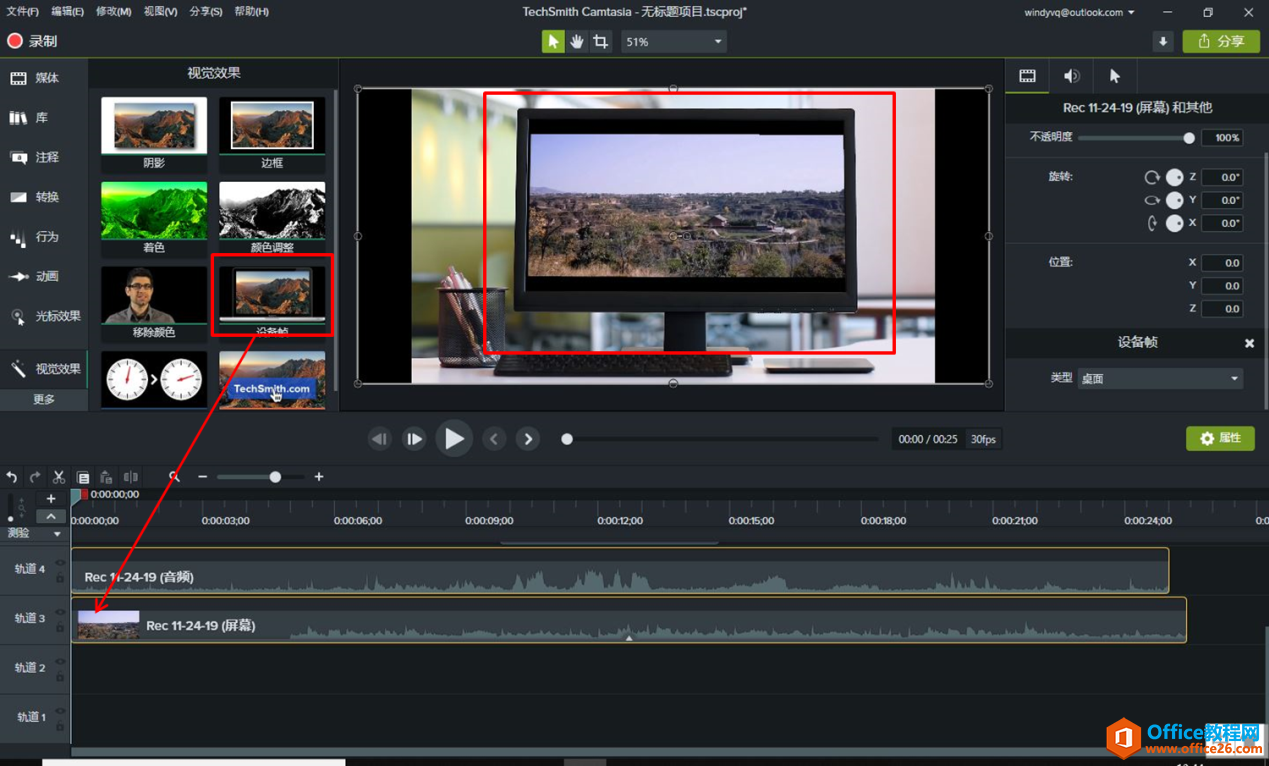Select the Edit mode arrow tool
Image resolution: width=1269 pixels, height=766 pixels.
click(553, 41)
